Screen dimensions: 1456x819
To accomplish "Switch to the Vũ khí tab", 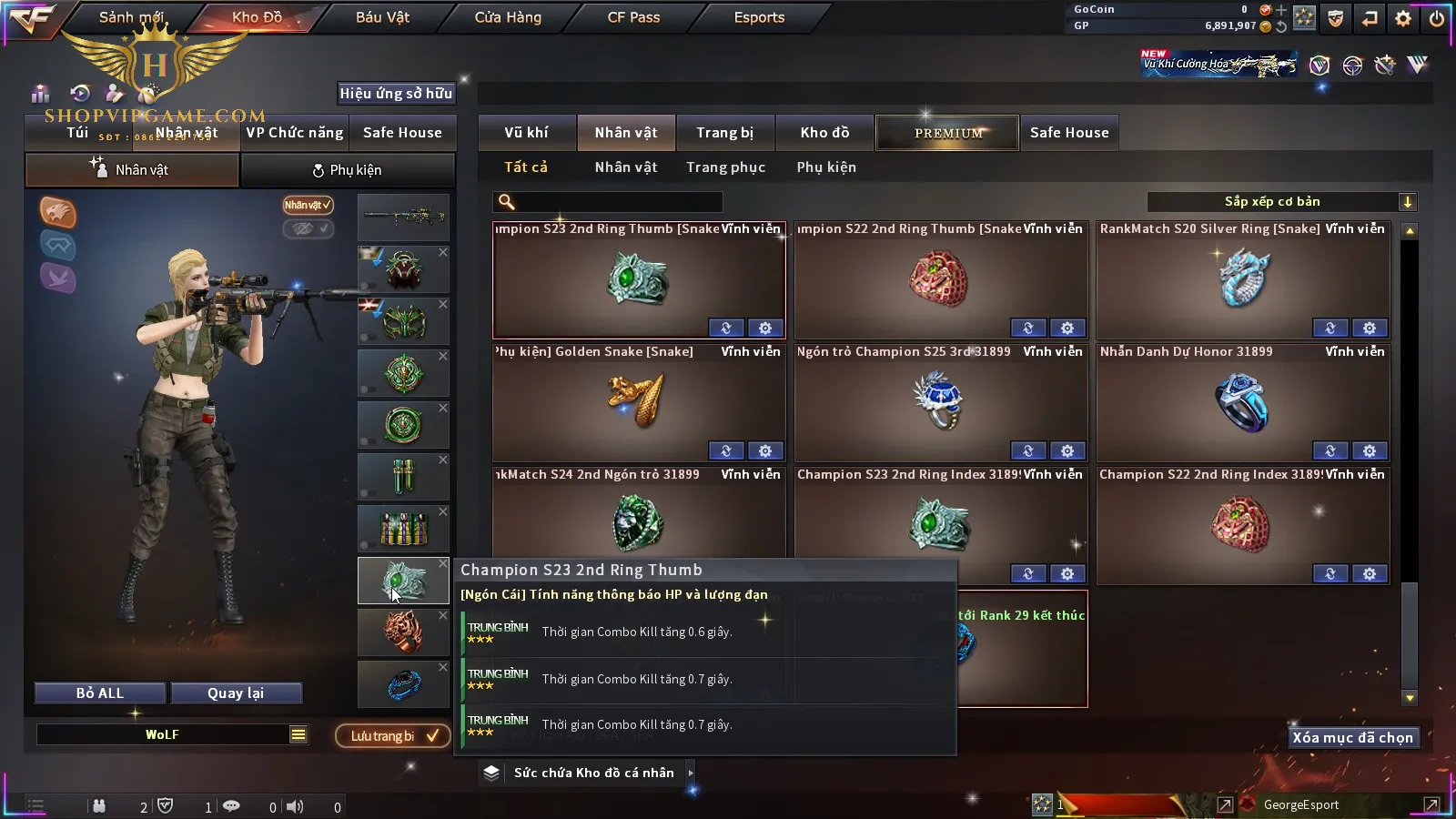I will 527,133.
